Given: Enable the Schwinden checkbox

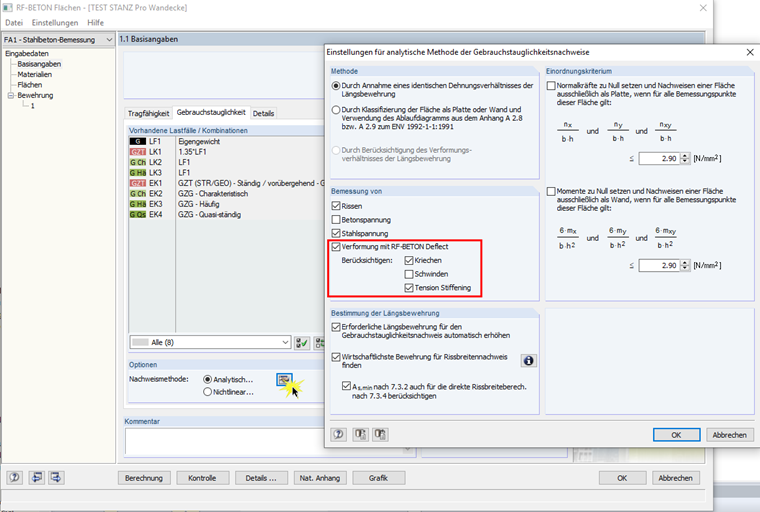Looking at the screenshot, I should click(409, 274).
